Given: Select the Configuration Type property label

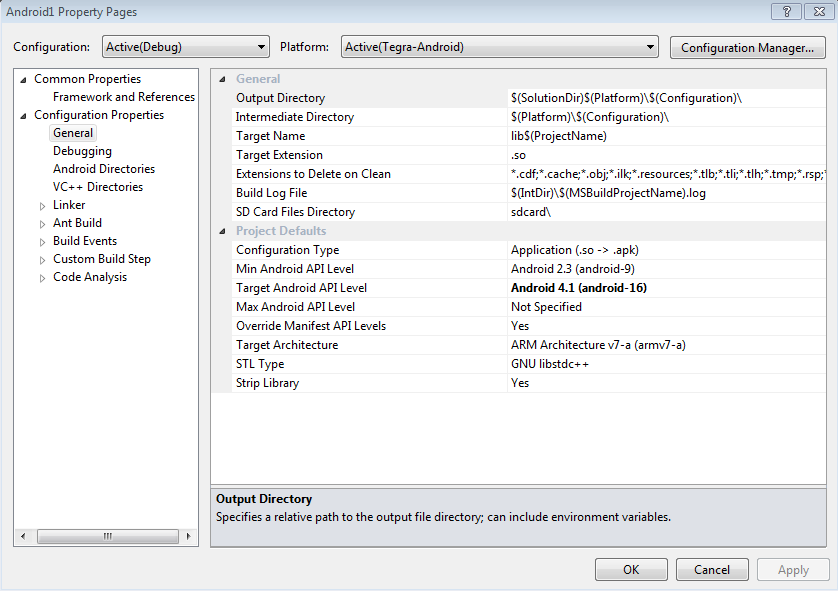Looking at the screenshot, I should [x=288, y=250].
